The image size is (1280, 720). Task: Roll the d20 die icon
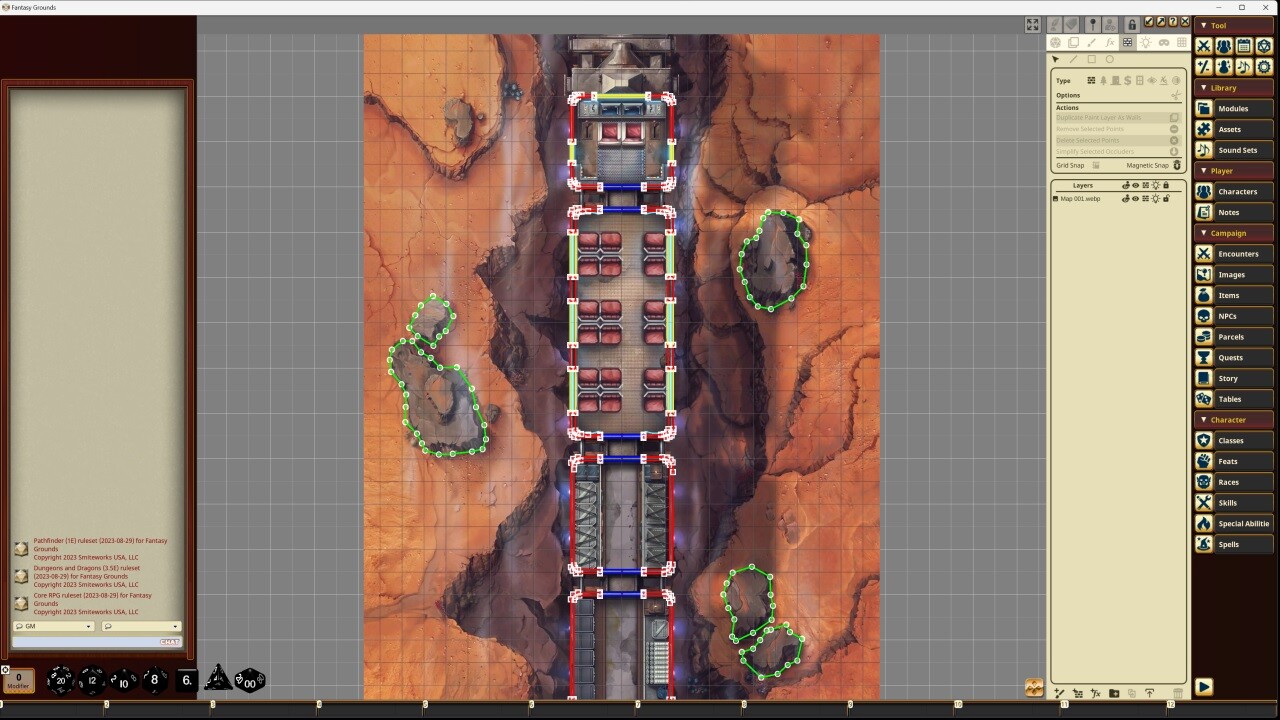60,680
